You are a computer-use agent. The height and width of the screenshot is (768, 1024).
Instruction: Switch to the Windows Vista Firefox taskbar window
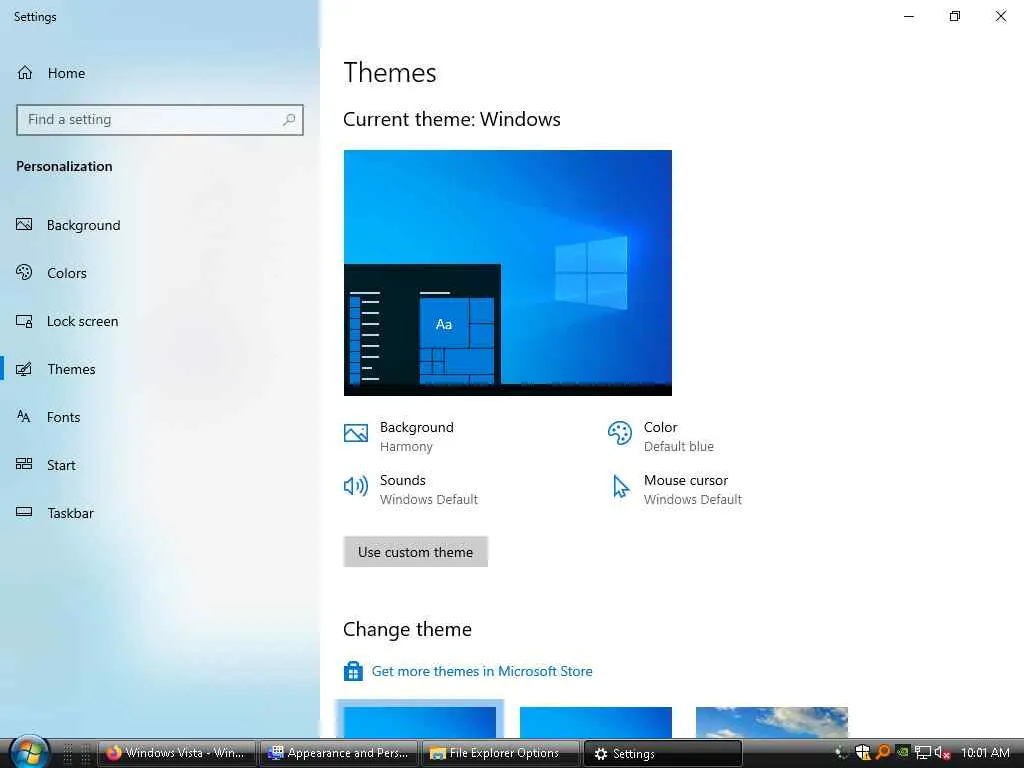coord(176,753)
